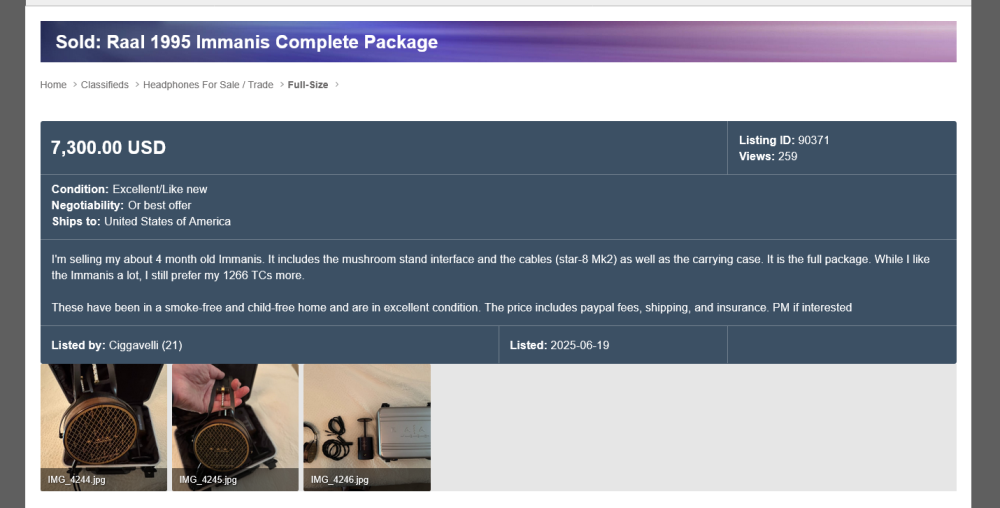The image size is (1000, 508).
Task: Open the IMG_4244.jpg headphone photo
Action: (x=103, y=427)
